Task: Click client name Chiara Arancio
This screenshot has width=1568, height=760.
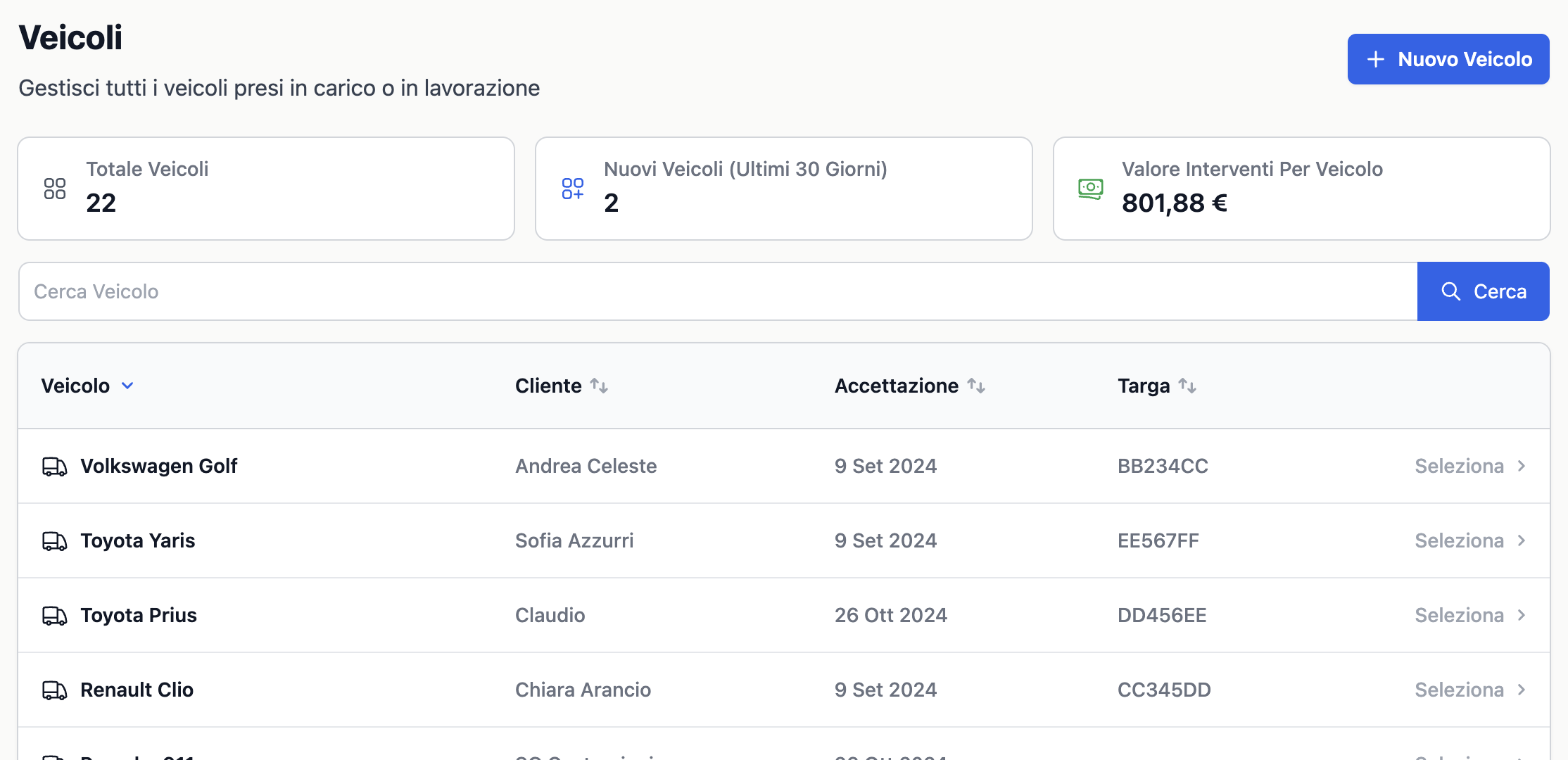Action: (583, 690)
